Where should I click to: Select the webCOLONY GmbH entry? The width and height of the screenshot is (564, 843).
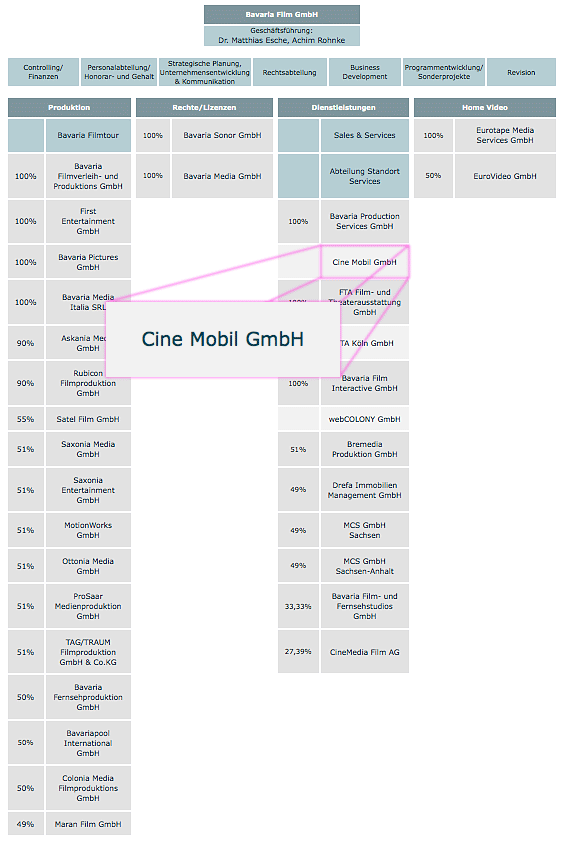point(365,419)
